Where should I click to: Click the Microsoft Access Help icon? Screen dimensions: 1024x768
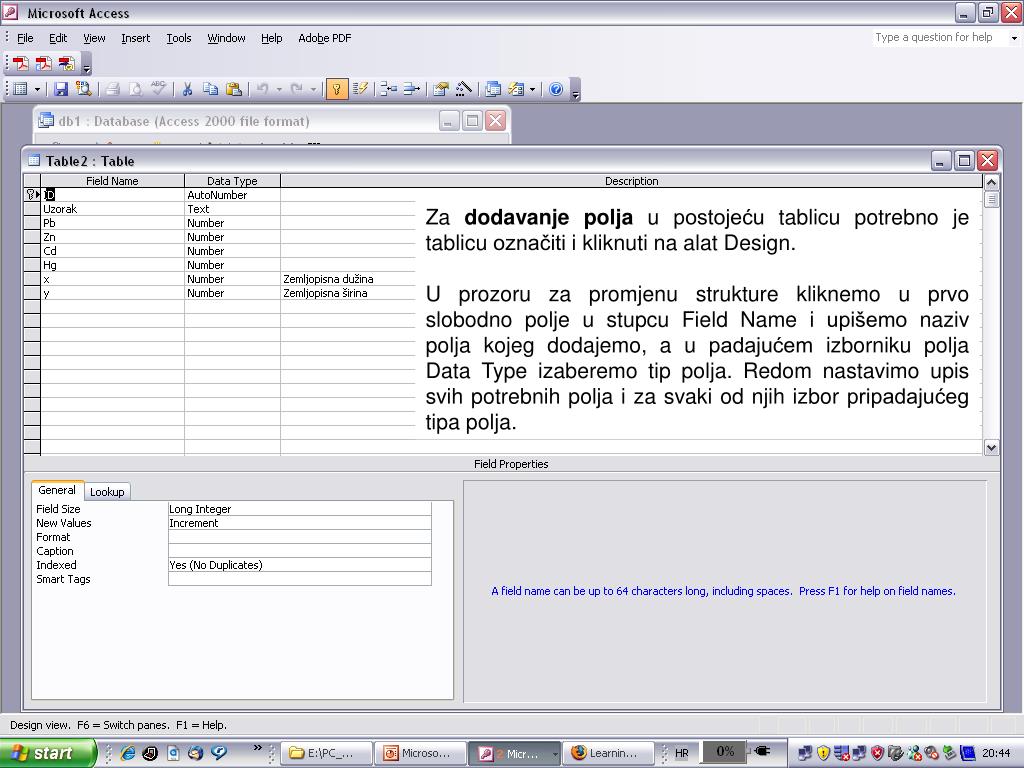(556, 89)
